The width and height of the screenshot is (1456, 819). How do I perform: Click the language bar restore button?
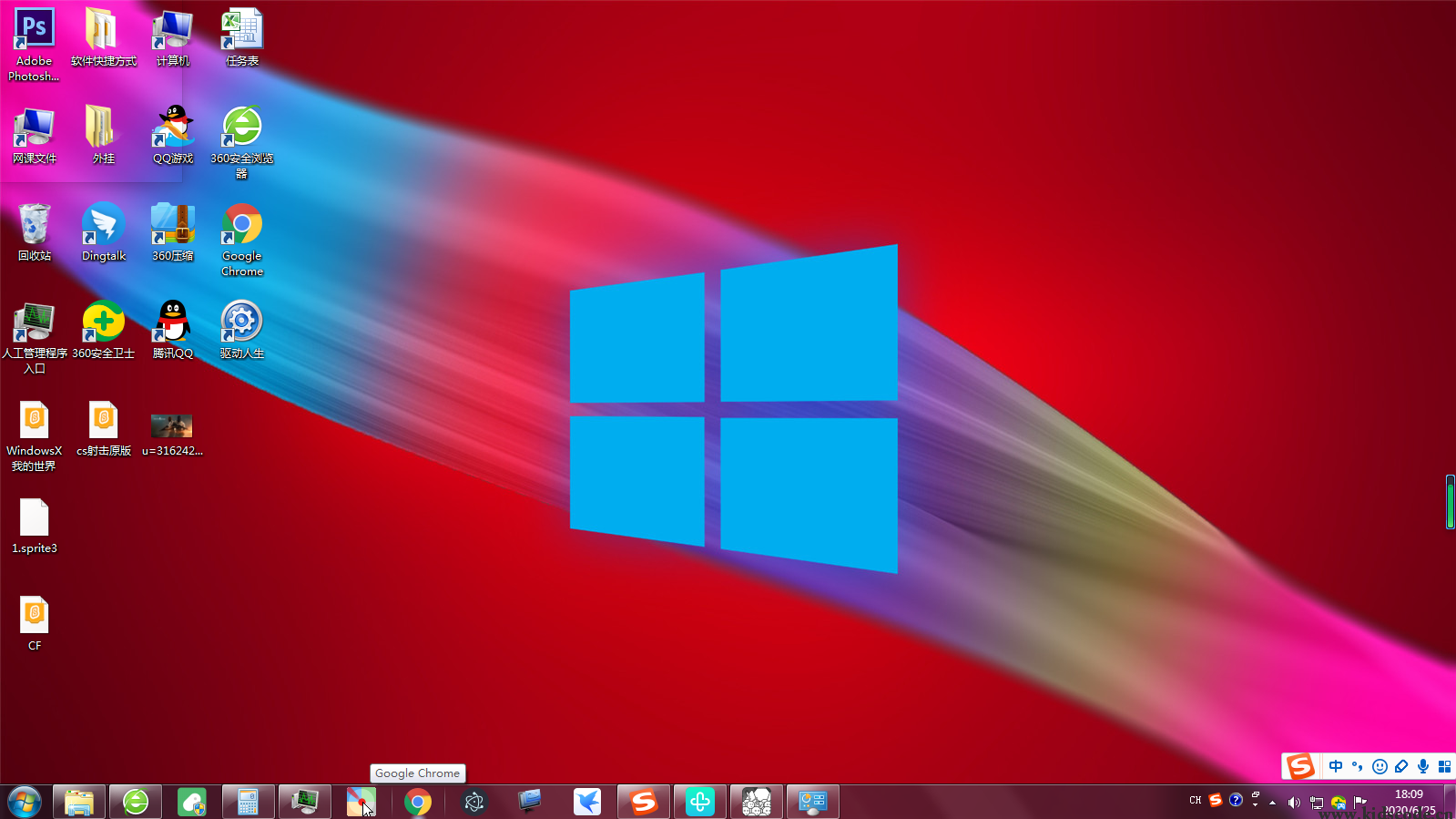(x=1256, y=795)
